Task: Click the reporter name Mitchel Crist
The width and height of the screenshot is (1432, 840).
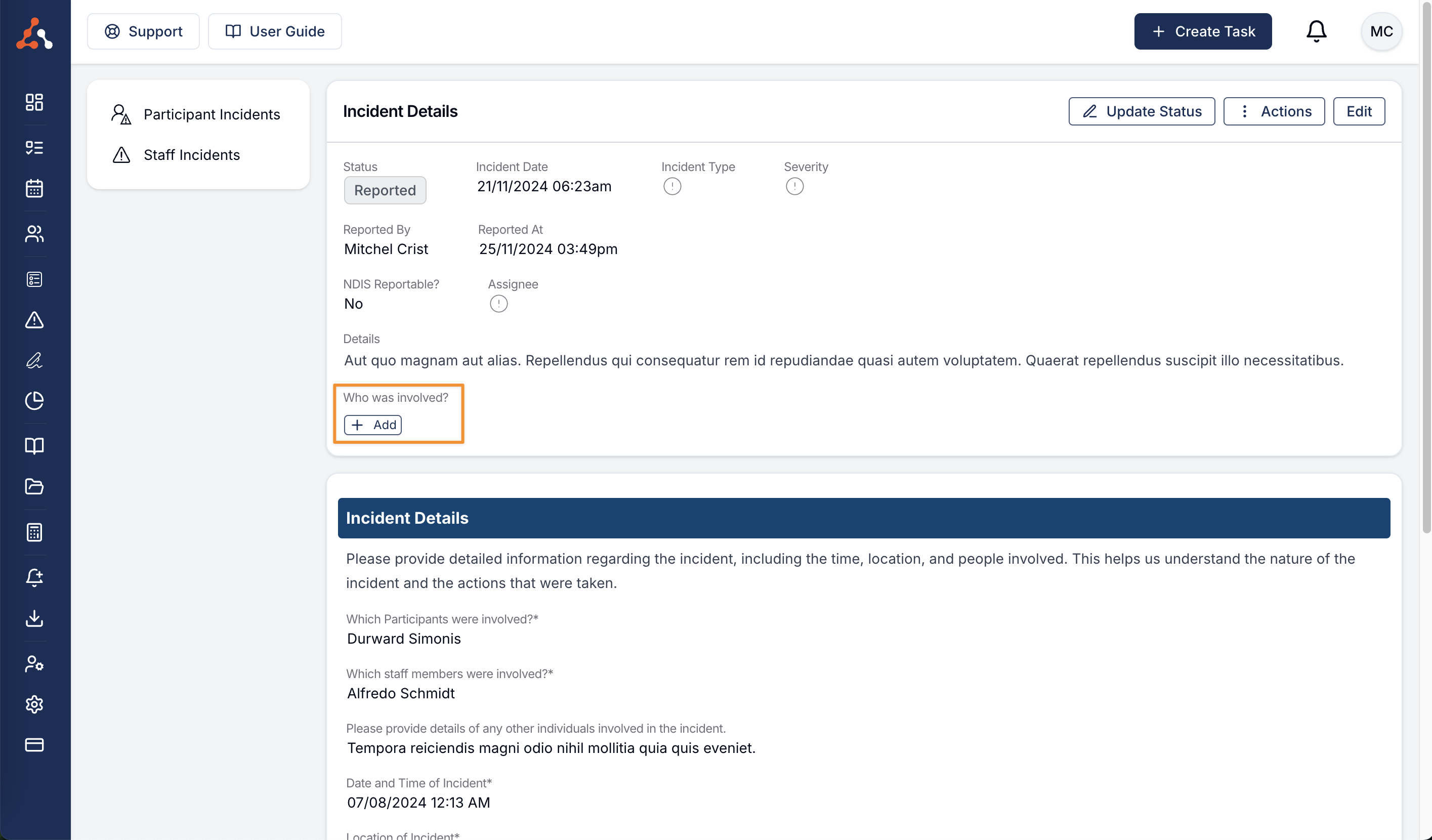Action: pos(386,249)
